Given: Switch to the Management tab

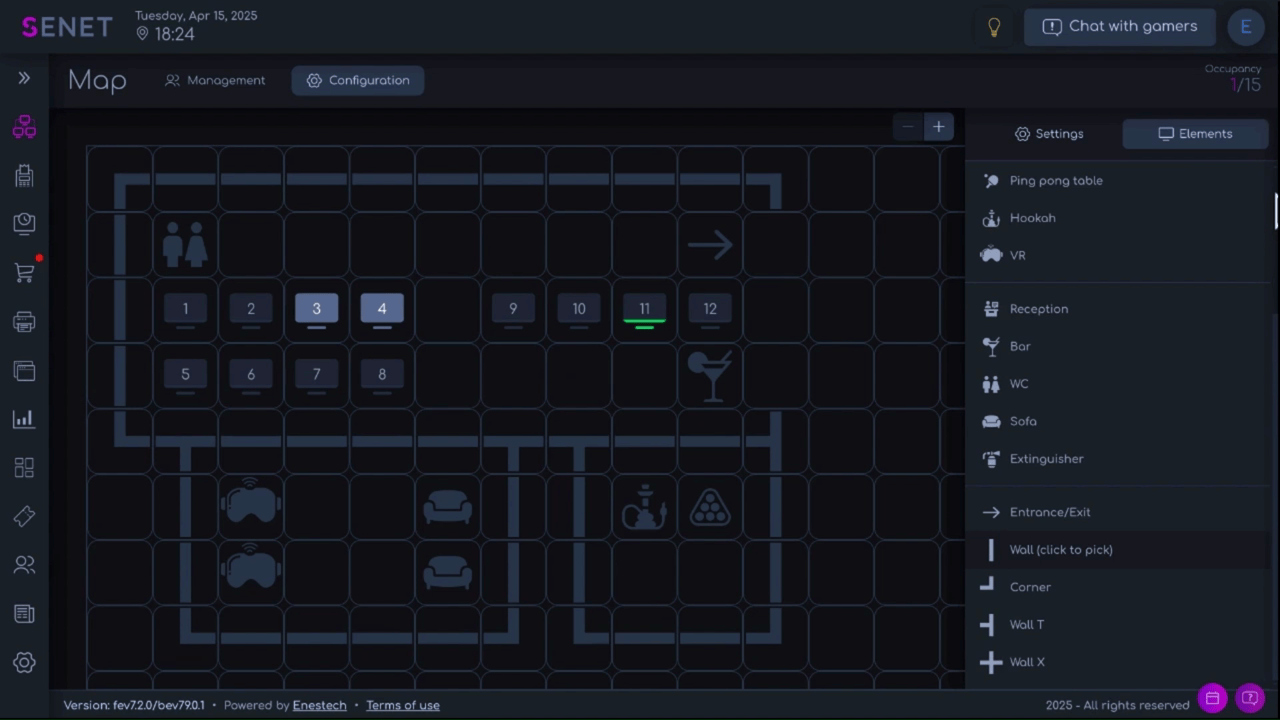Looking at the screenshot, I should tap(215, 80).
